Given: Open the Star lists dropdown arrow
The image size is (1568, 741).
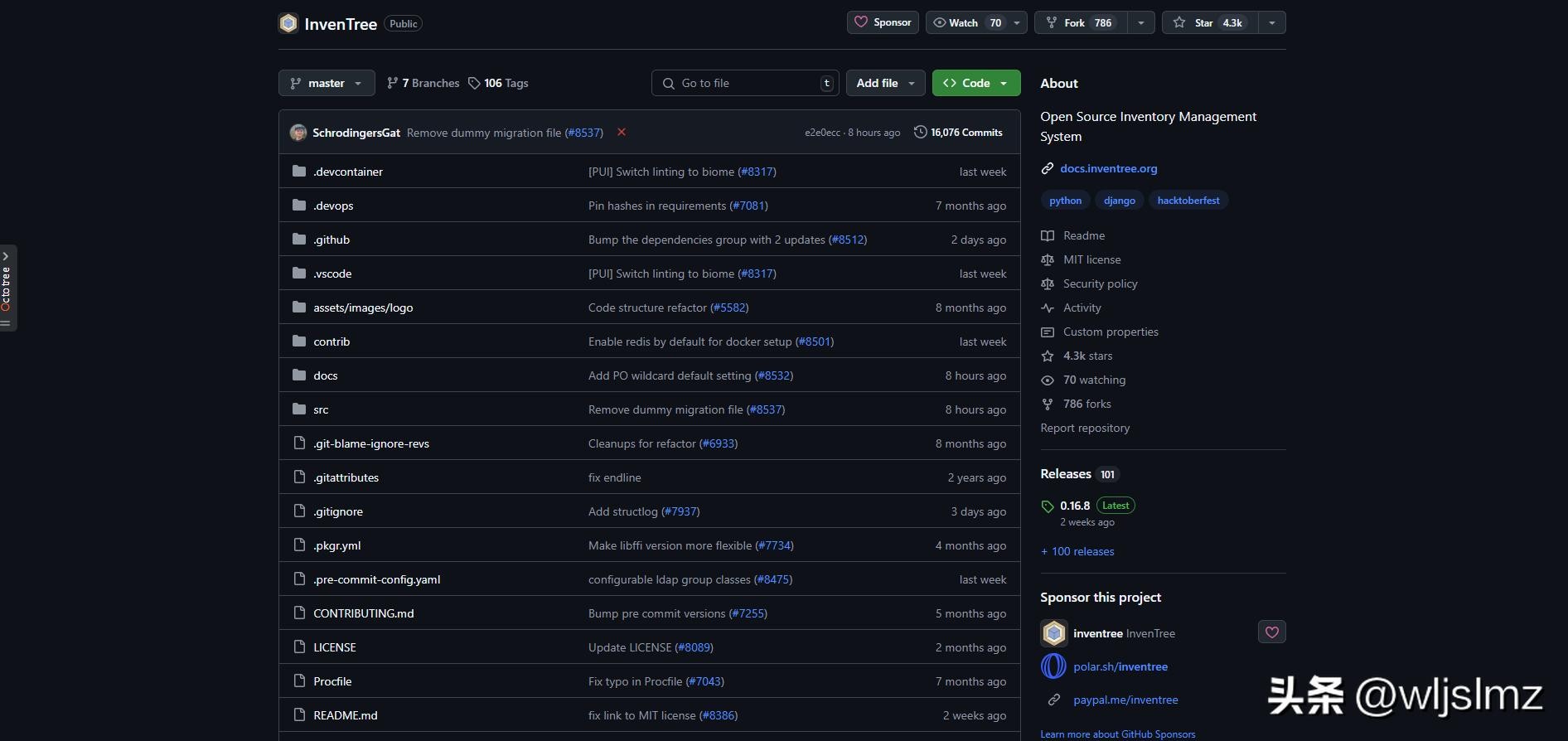Looking at the screenshot, I should pos(1271,23).
